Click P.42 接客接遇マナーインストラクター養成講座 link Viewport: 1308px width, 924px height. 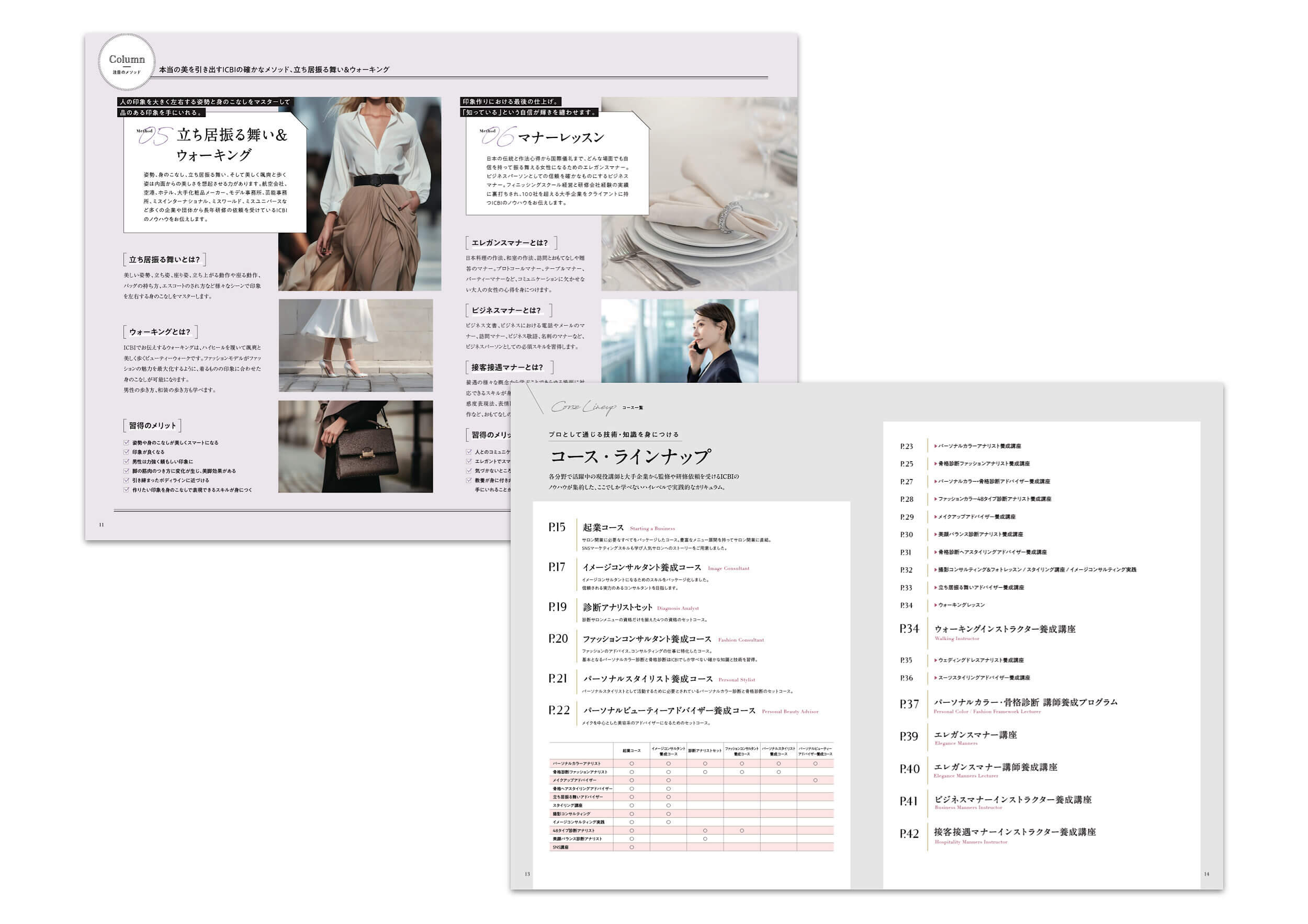[1014, 832]
